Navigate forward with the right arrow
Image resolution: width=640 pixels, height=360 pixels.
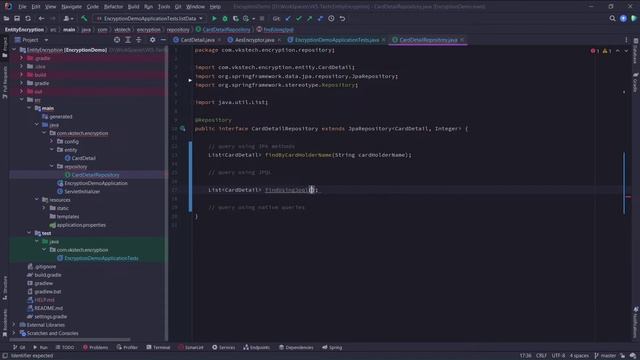(53, 18)
